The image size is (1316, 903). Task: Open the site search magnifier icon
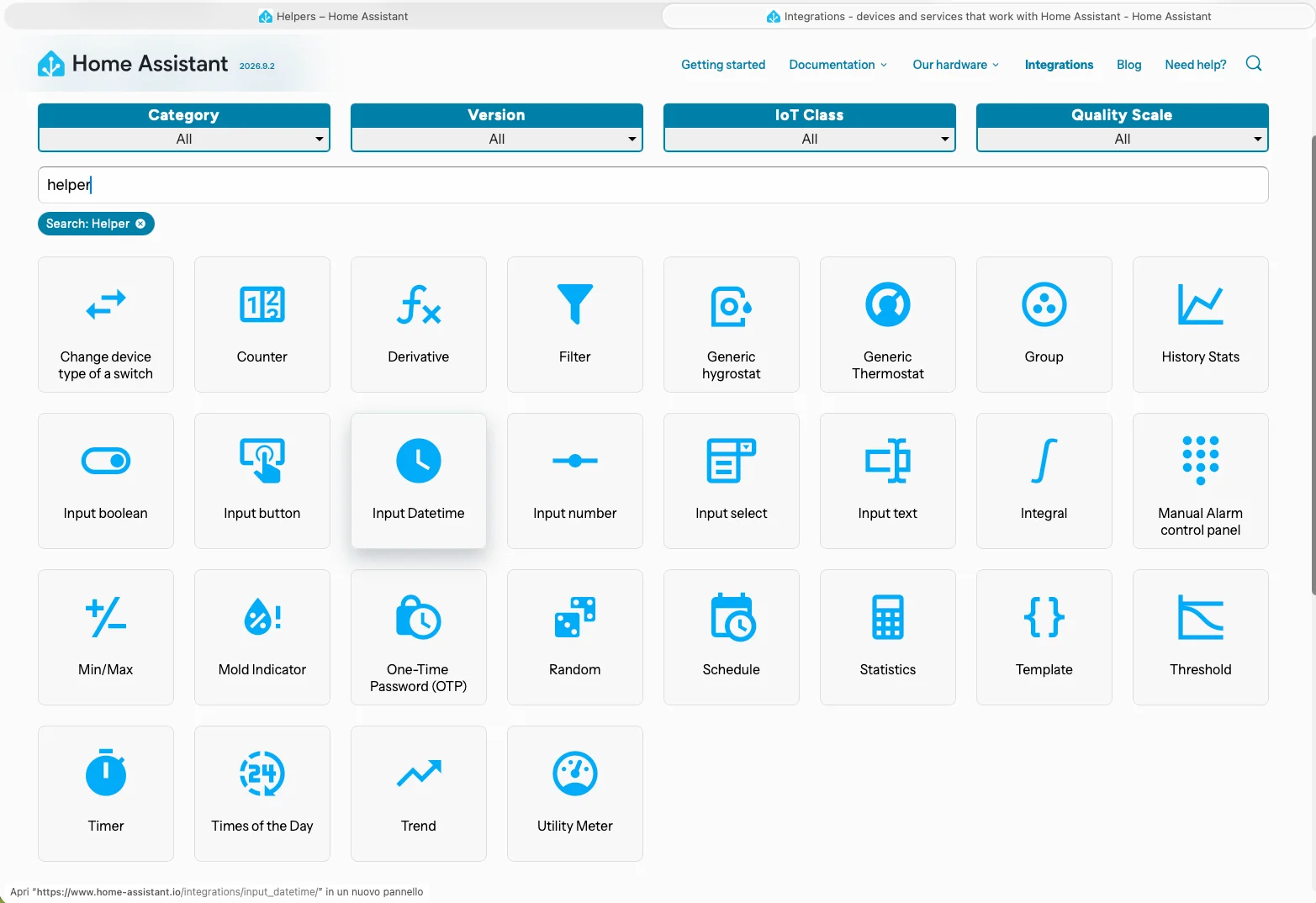click(1254, 64)
